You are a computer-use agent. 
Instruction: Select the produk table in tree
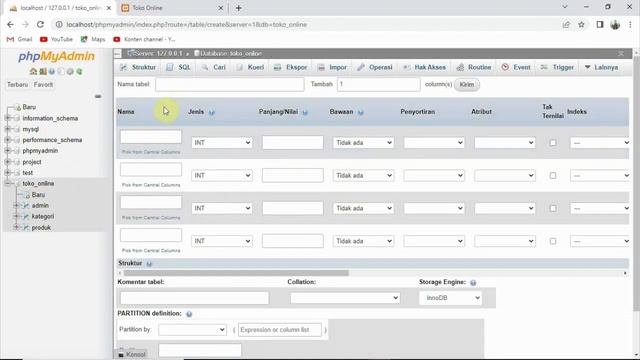[41, 227]
